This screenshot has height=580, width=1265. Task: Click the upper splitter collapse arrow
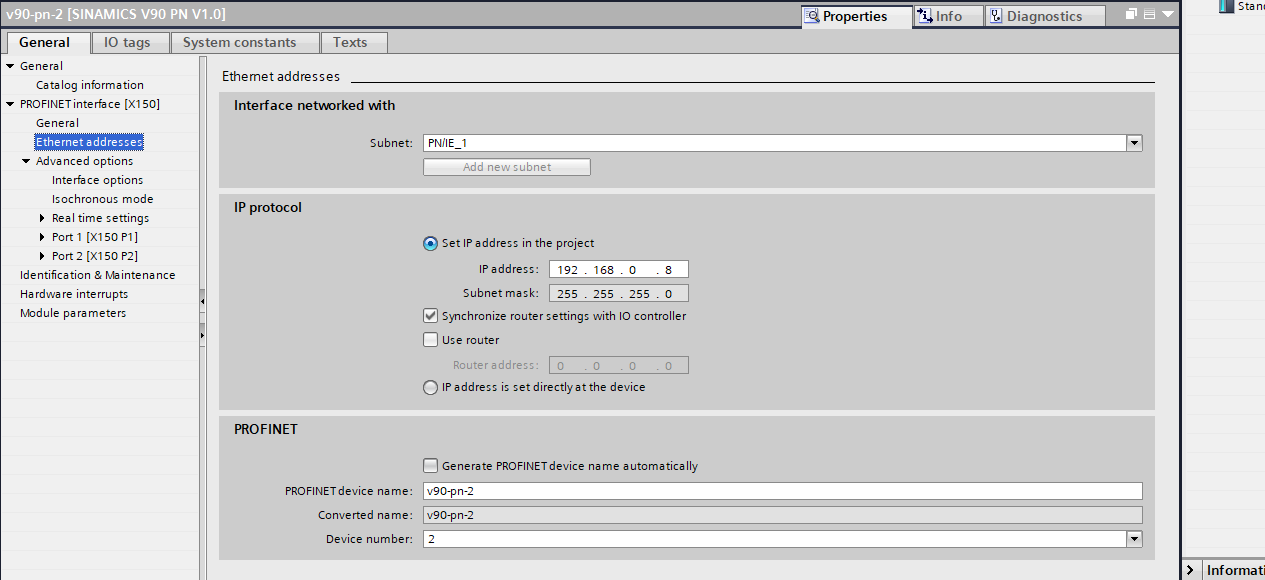click(203, 300)
